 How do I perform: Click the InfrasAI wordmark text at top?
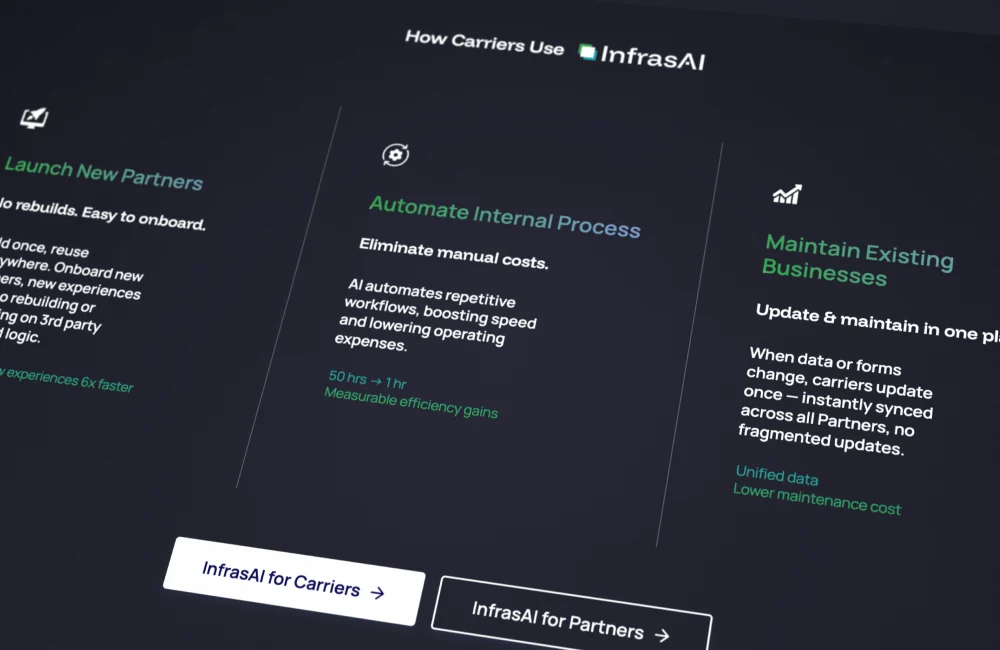pyautogui.click(x=652, y=57)
